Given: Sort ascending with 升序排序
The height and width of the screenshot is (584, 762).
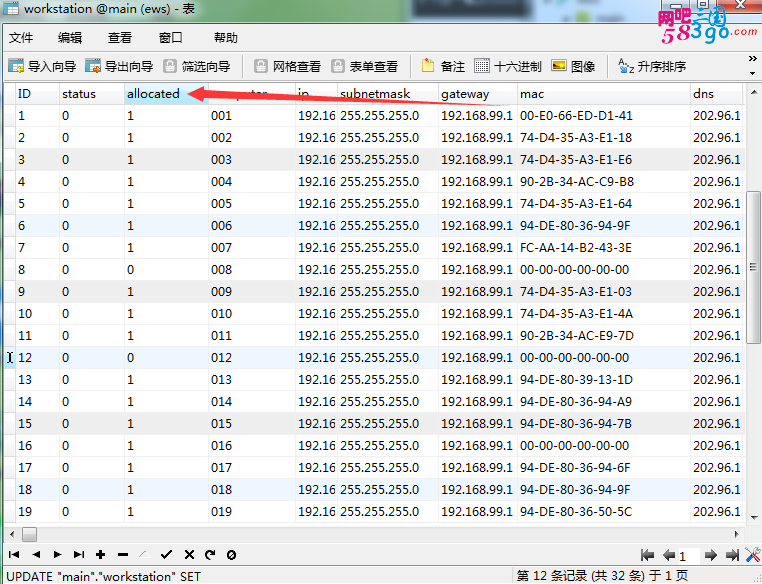Looking at the screenshot, I should pyautogui.click(x=652, y=67).
